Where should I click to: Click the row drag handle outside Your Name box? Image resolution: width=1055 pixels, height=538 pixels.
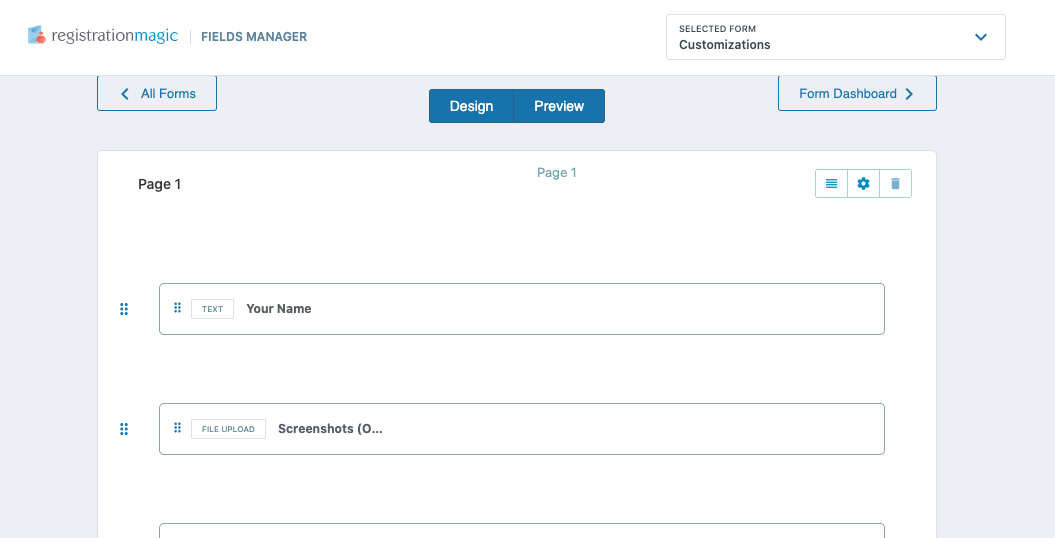(x=124, y=309)
